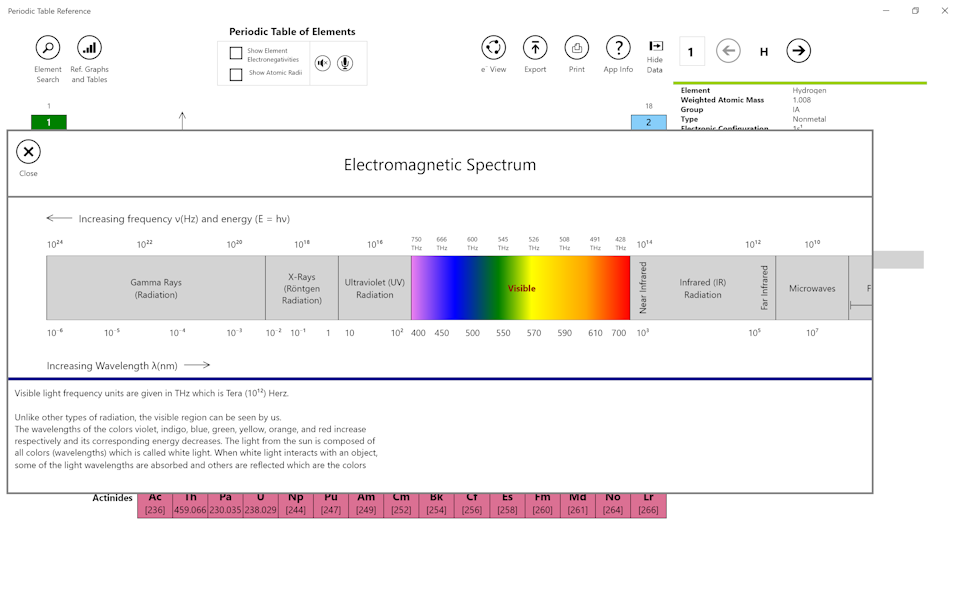Close the Electromagnetic Spectrum dialog
The height and width of the screenshot is (614, 960).
(28, 152)
